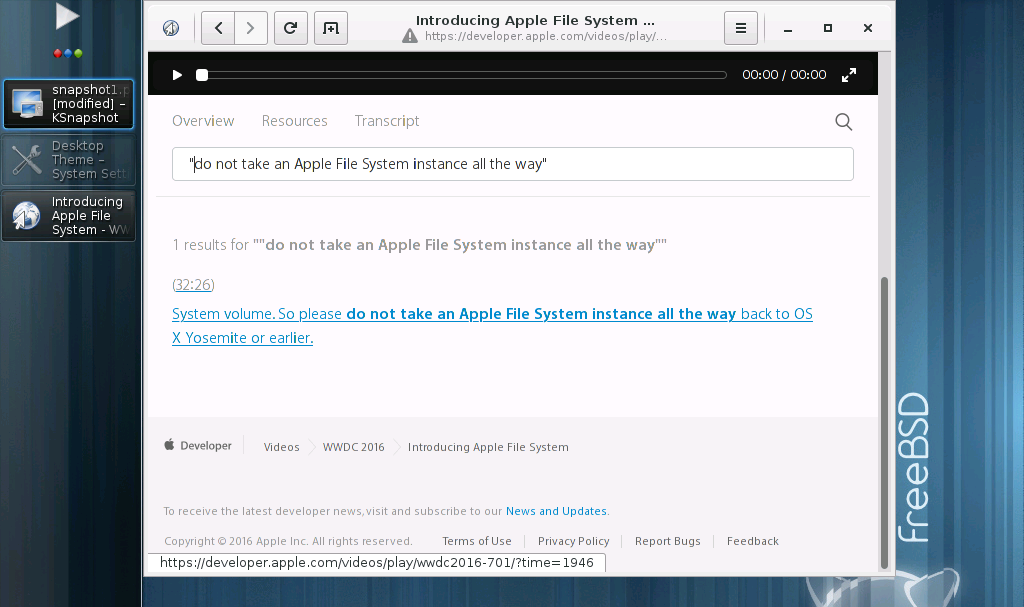Click the security warning triangle icon
Screen dimensions: 1024x607
[x=409, y=36]
